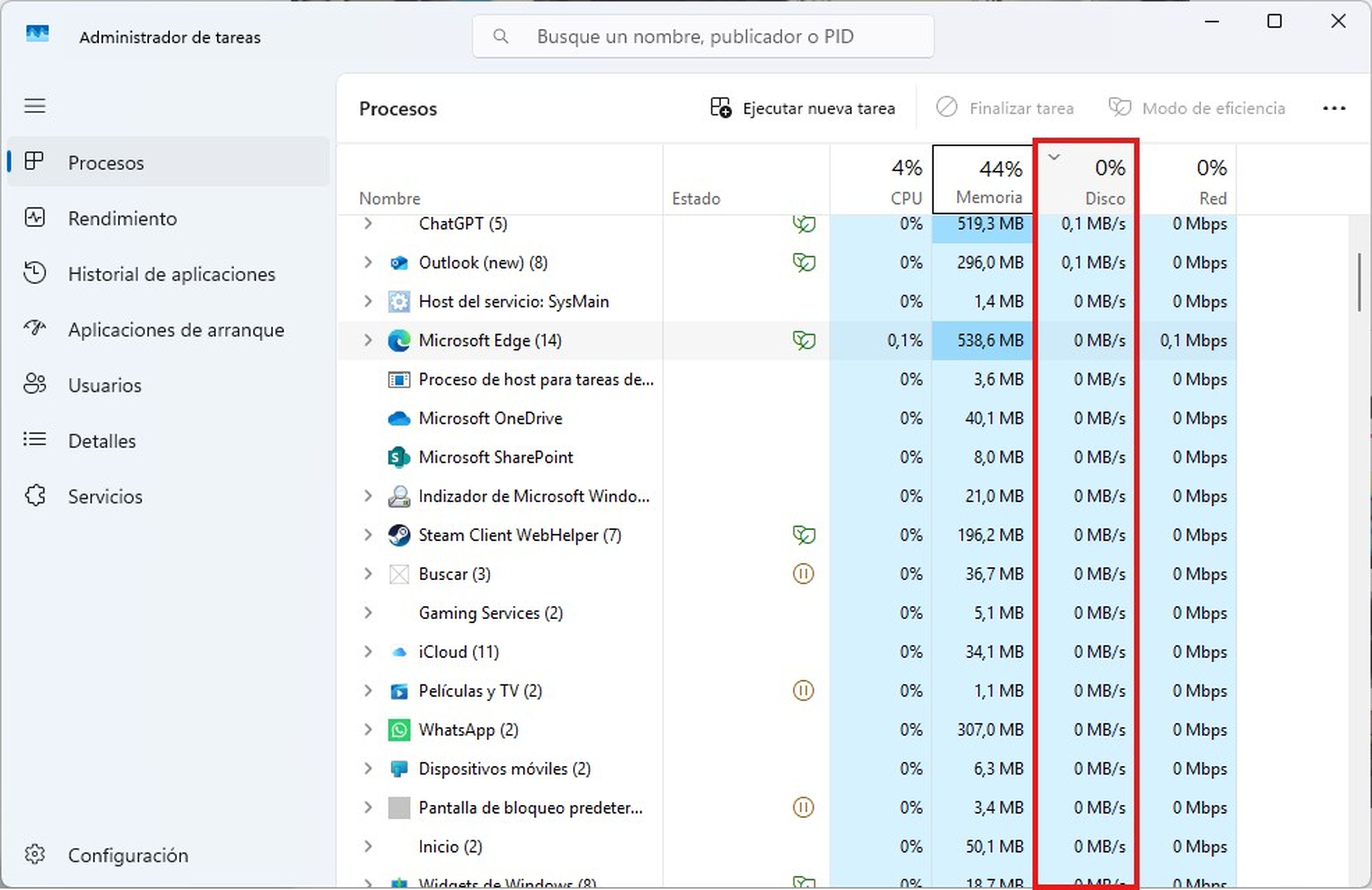Screen dimensions: 1372x890
Task: Click suspended icon on Pantalla de bloqueo row
Action: click(x=803, y=807)
